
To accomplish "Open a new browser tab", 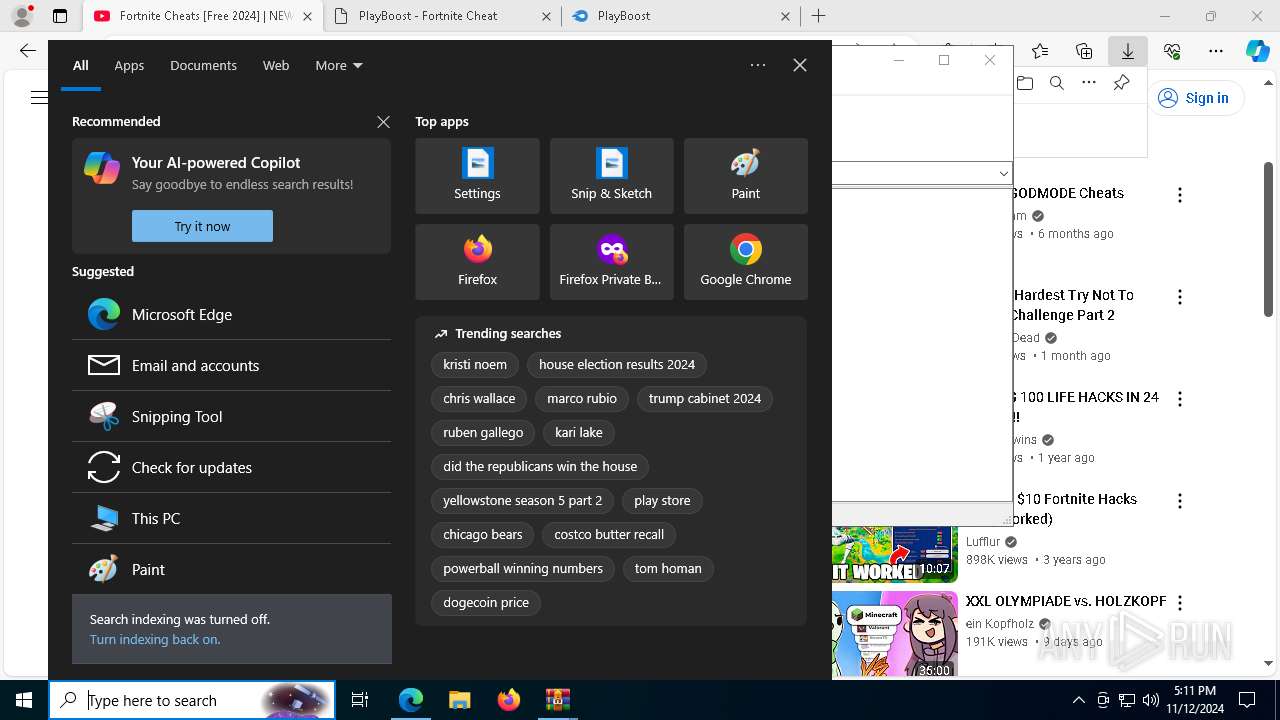I will pyautogui.click(x=818, y=16).
